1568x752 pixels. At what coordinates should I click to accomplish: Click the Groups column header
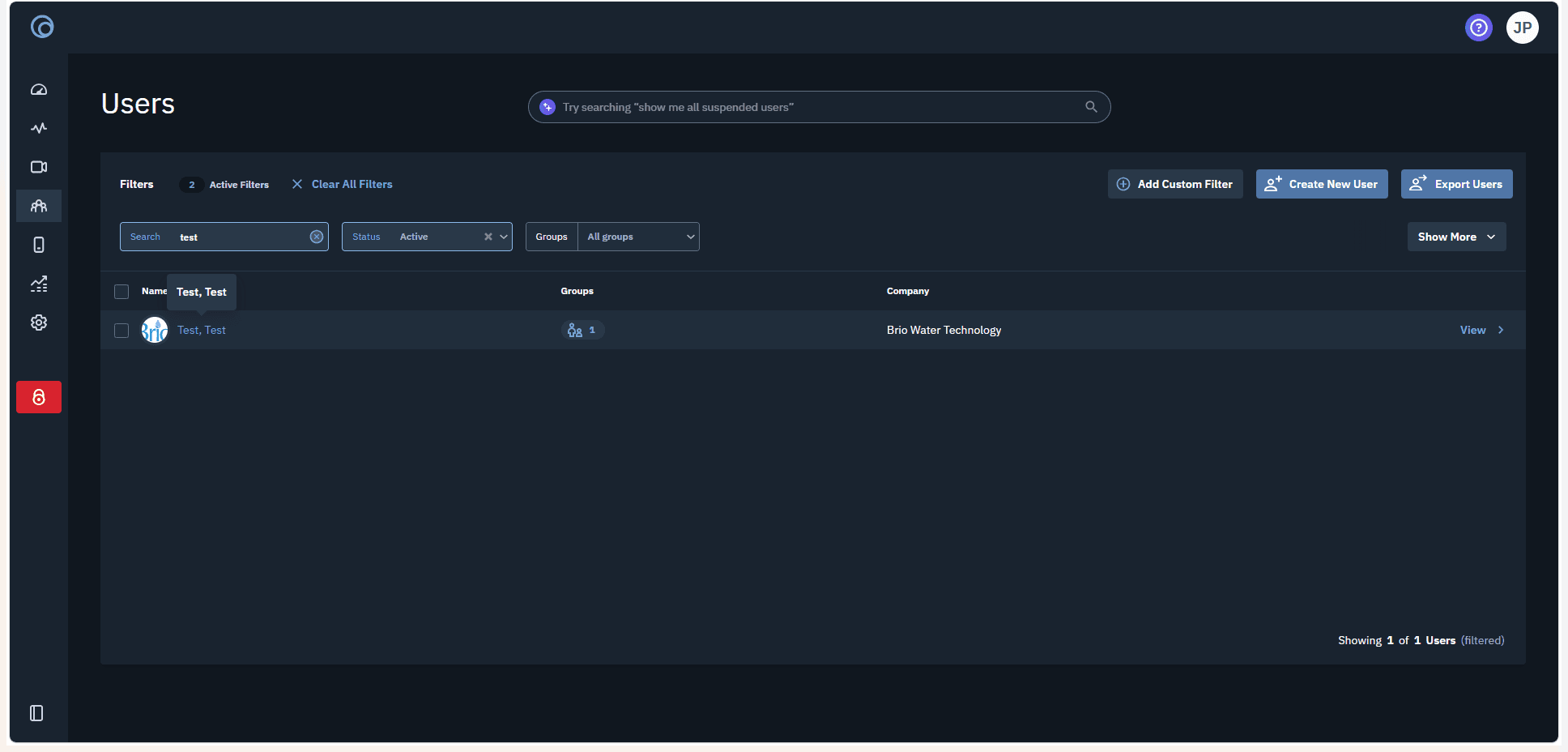coord(577,291)
